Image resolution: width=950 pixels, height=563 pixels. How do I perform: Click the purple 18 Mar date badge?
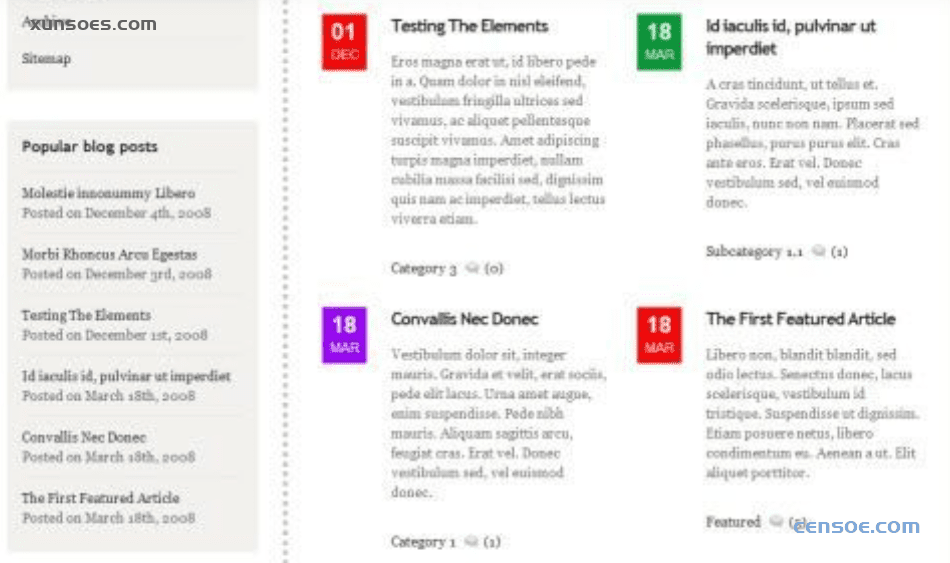pos(344,335)
